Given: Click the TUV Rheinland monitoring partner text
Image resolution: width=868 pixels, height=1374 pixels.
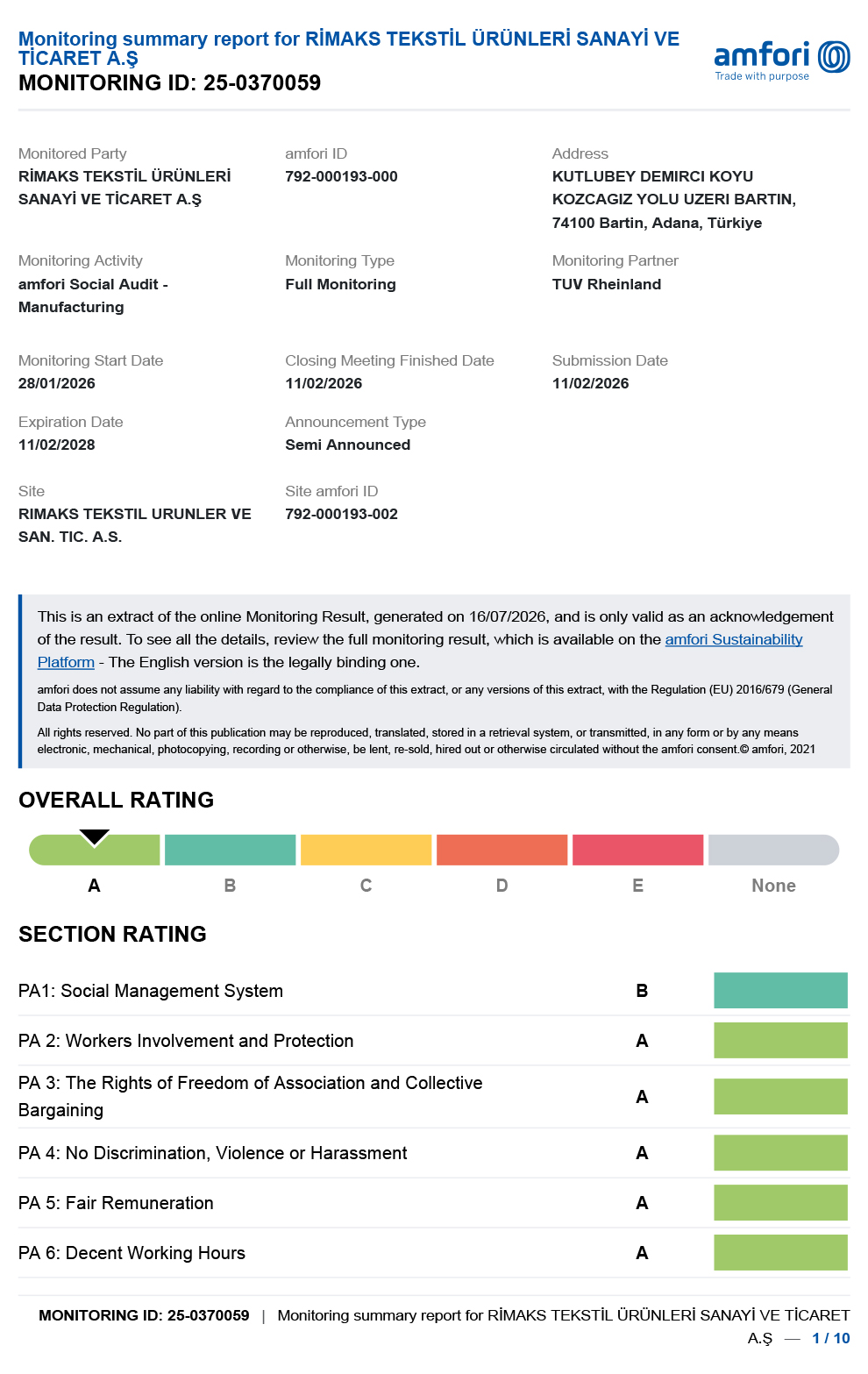Looking at the screenshot, I should (x=607, y=284).
